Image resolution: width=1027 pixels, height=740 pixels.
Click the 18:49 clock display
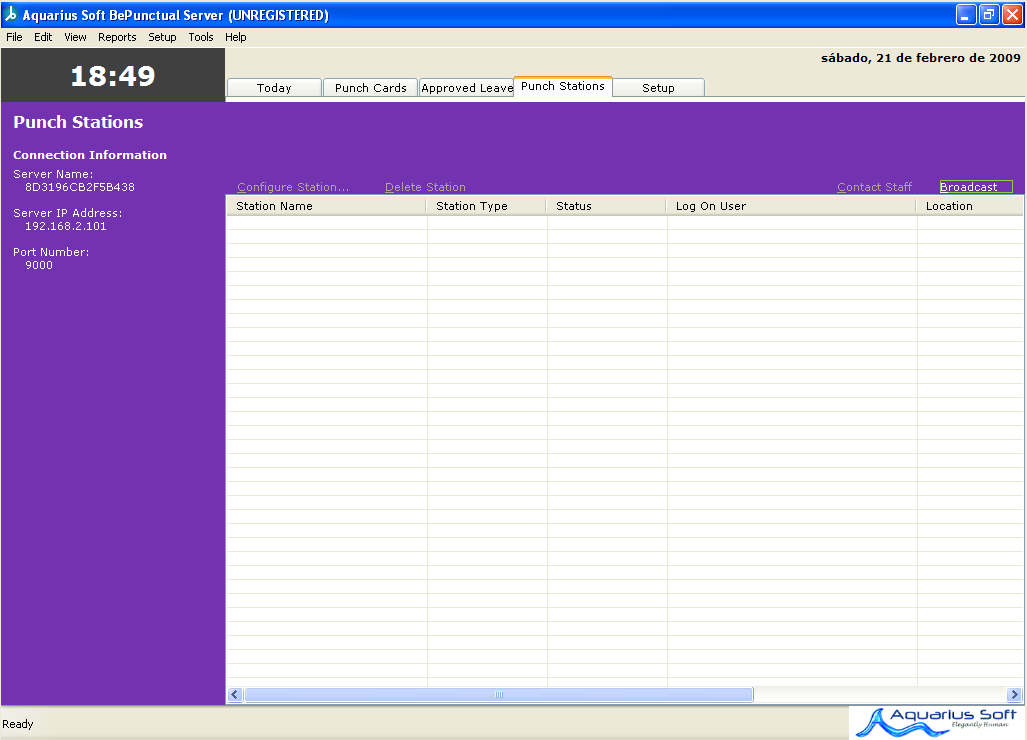tap(113, 76)
